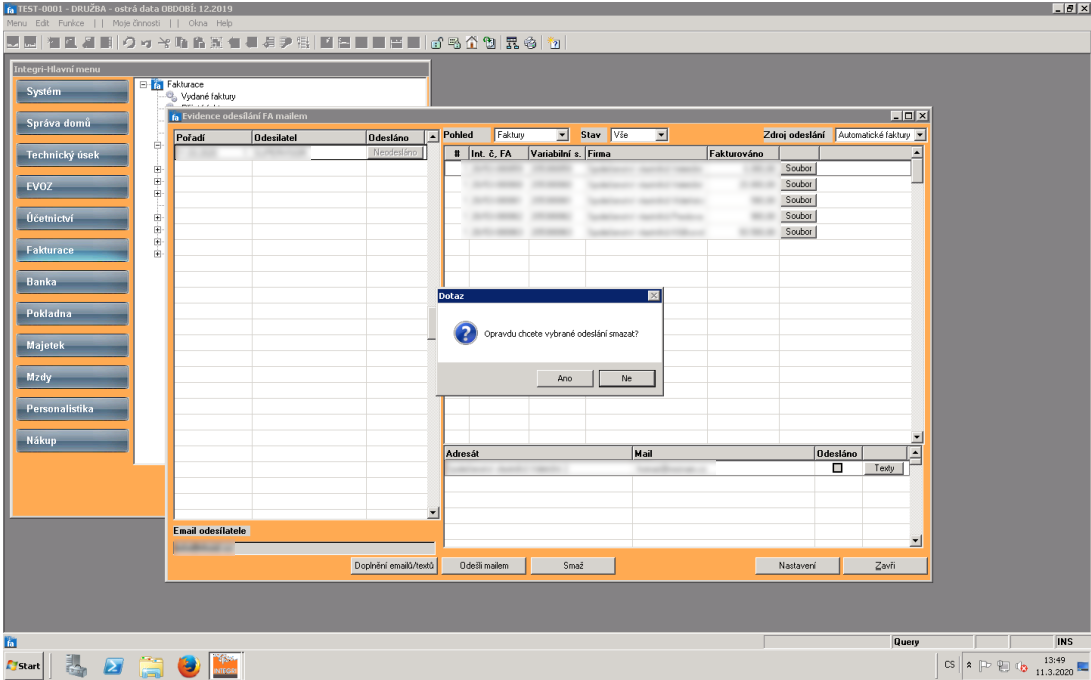This screenshot has height=680, width=1091.
Task: Collapse the Fakturace tree node
Action: (x=143, y=84)
